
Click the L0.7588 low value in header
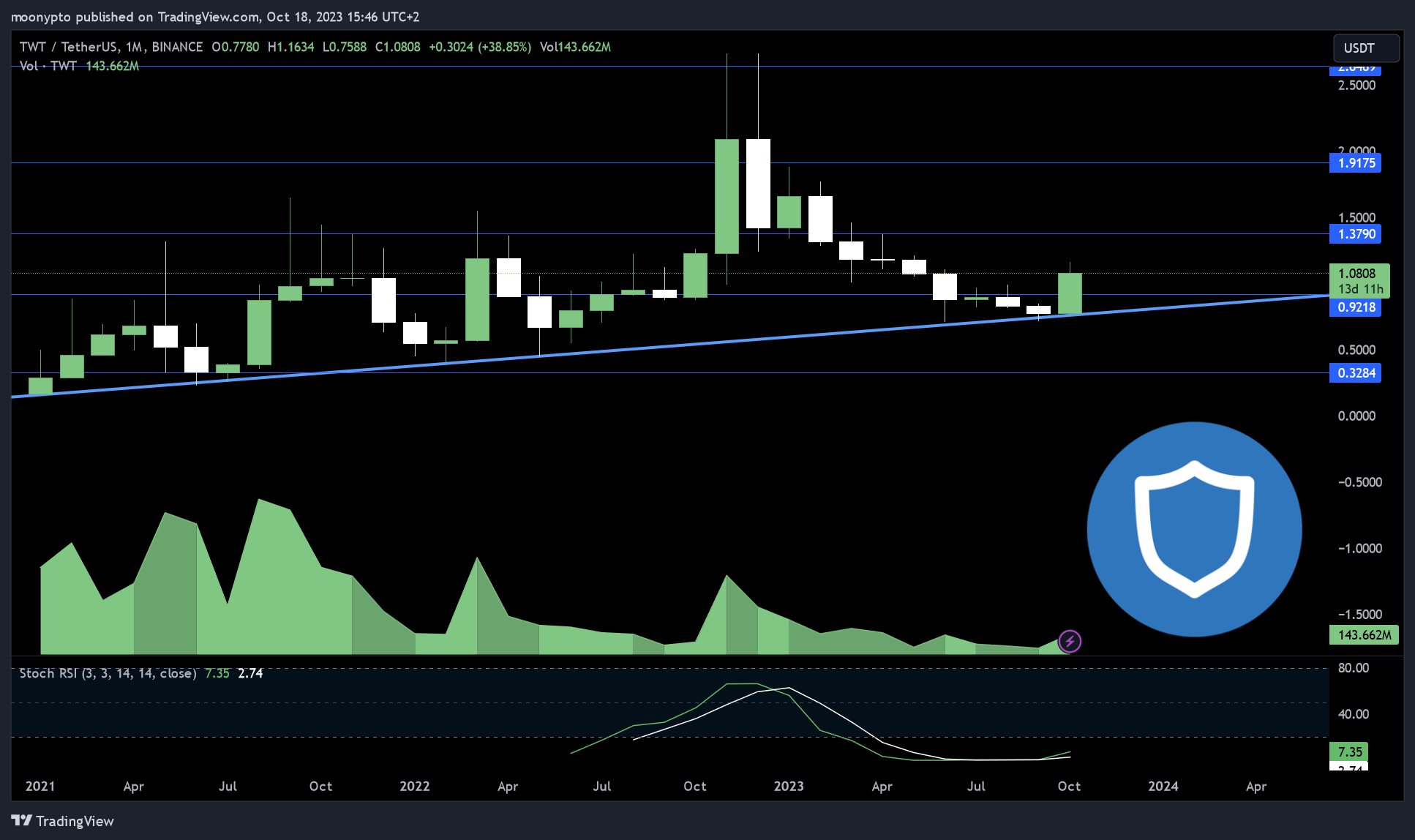345,47
